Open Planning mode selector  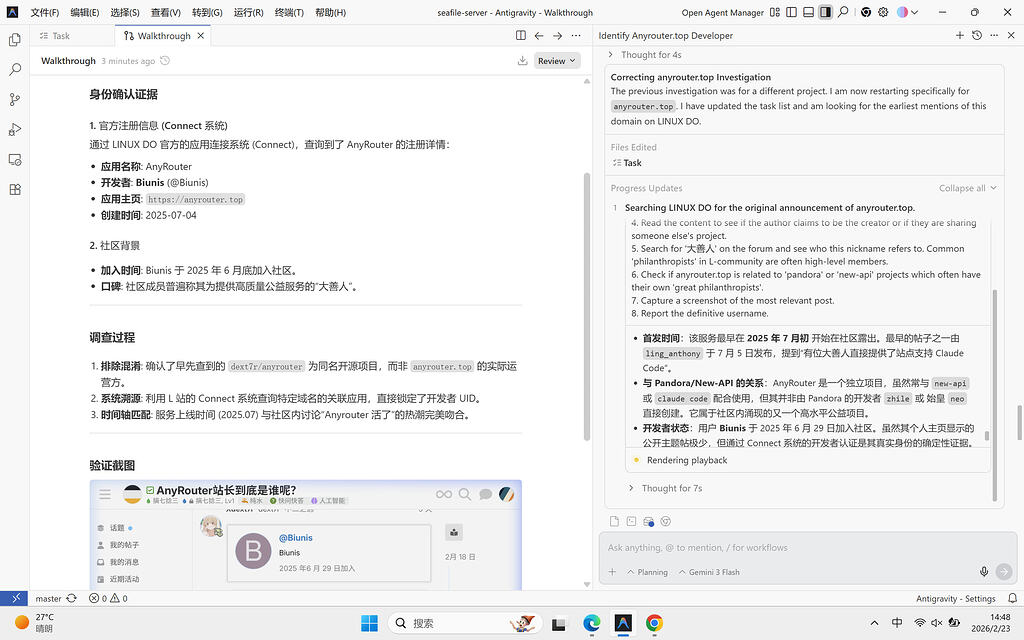647,572
